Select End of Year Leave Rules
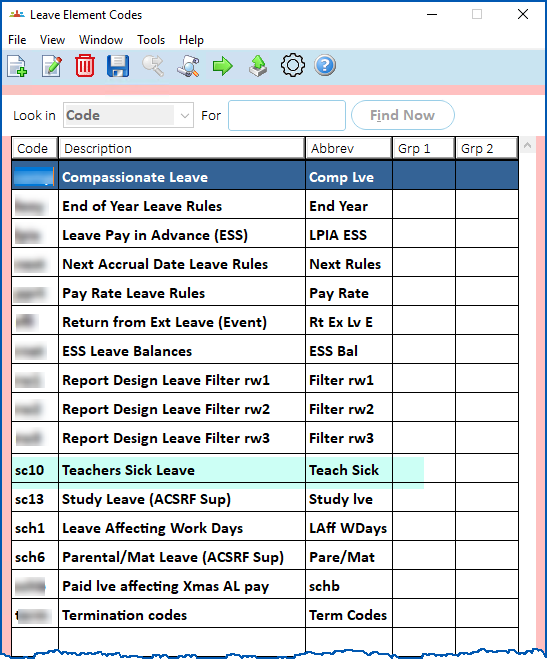 (x=265, y=206)
